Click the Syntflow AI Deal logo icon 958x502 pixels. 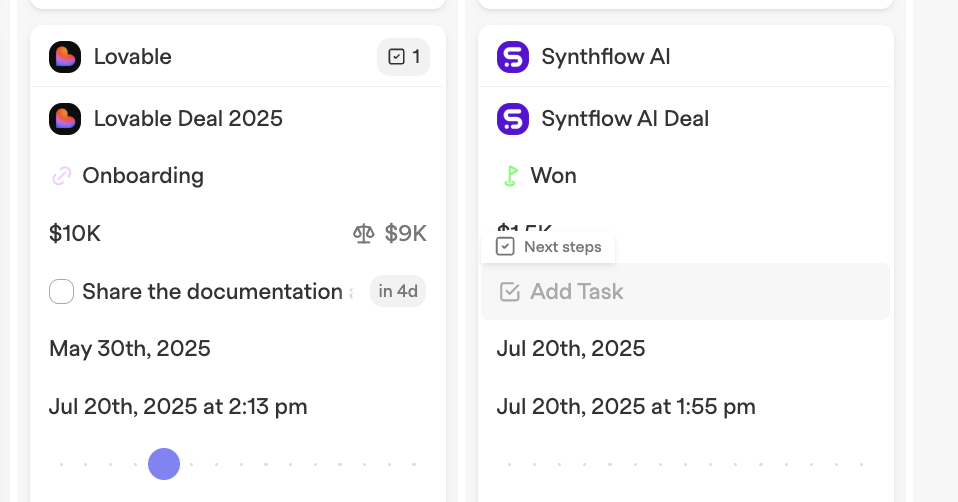513,118
